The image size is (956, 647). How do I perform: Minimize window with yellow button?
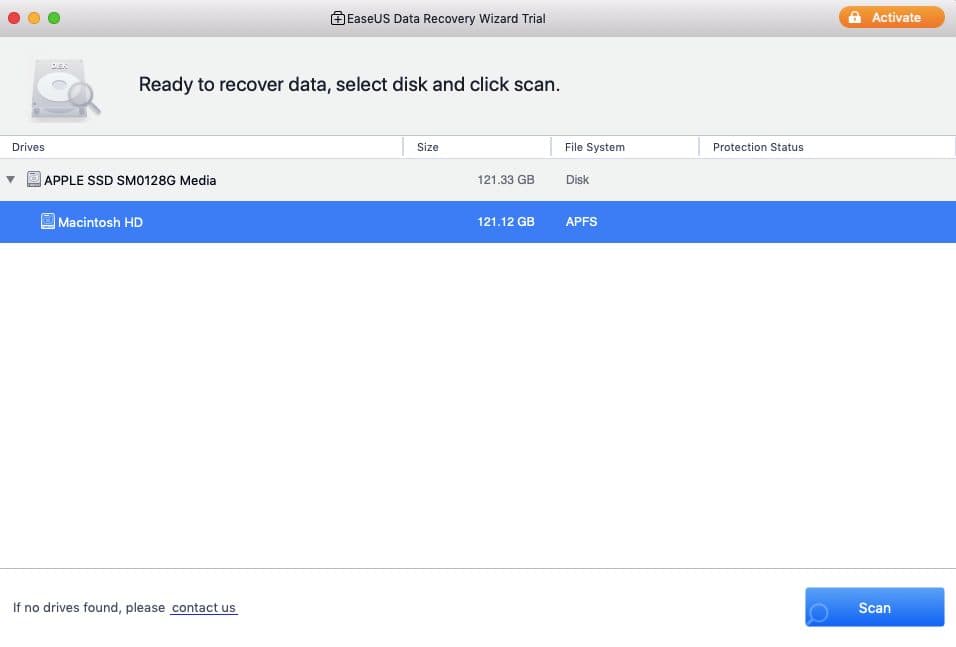coord(34,18)
